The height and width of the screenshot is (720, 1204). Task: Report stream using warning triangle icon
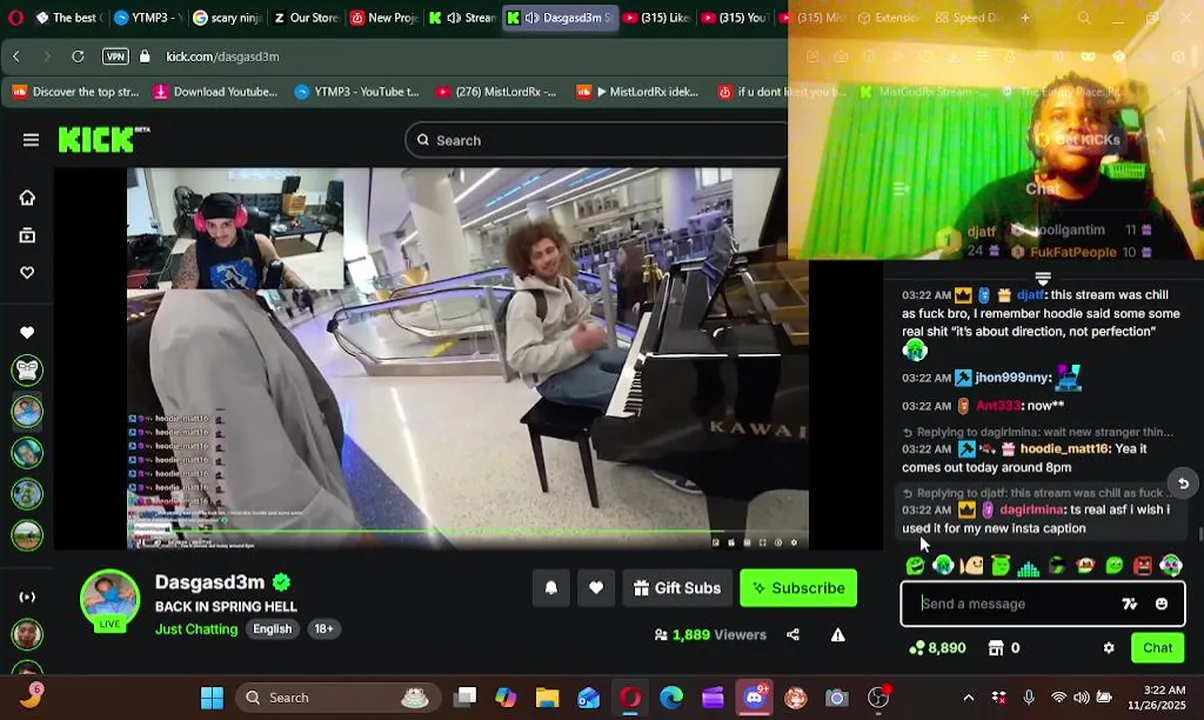point(838,634)
